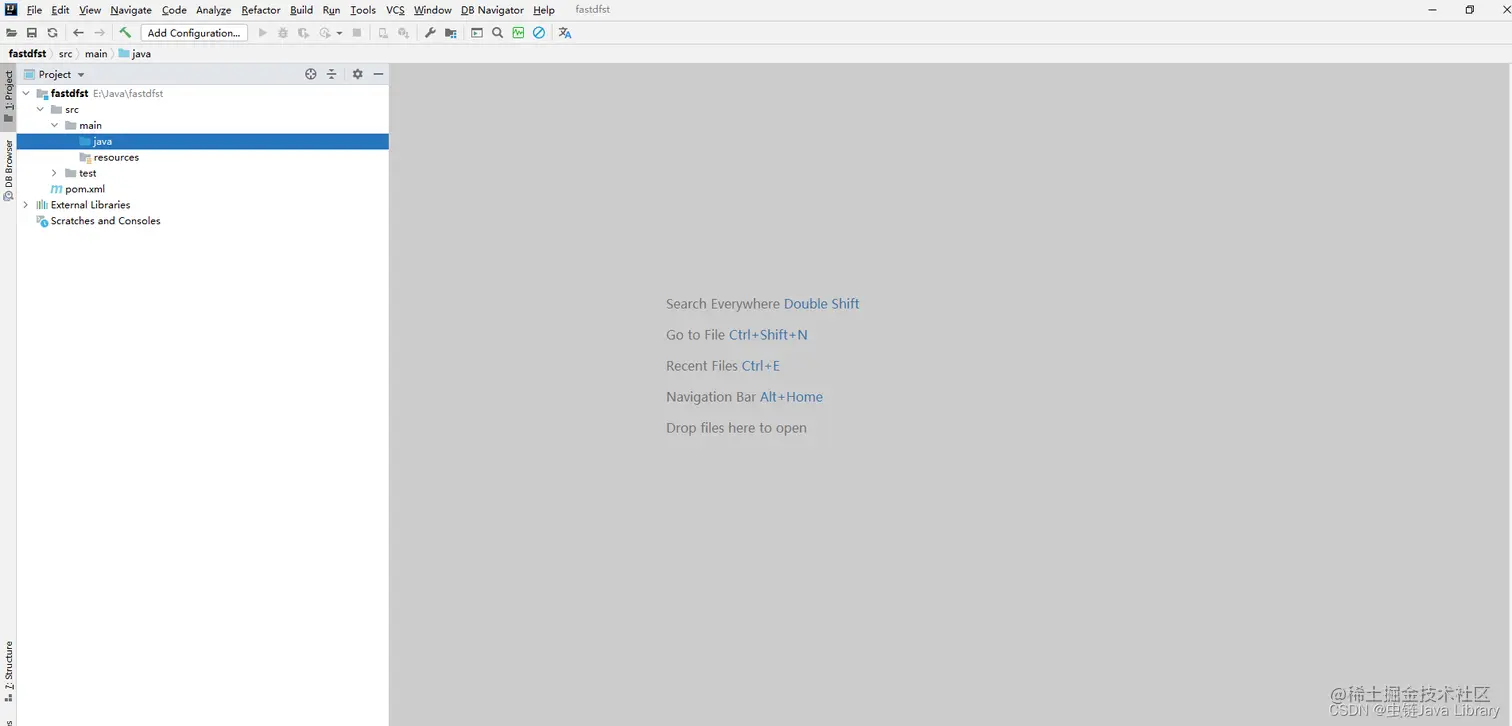Click the green monitor graph toolbar icon
Image resolution: width=1512 pixels, height=726 pixels.
pos(518,33)
